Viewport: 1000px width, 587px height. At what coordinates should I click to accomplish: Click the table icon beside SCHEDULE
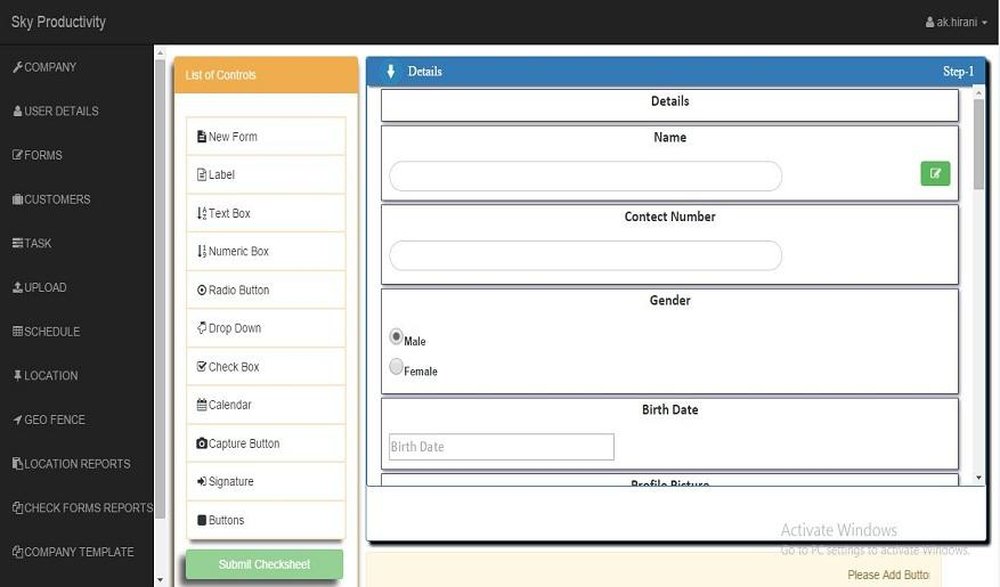[18, 331]
